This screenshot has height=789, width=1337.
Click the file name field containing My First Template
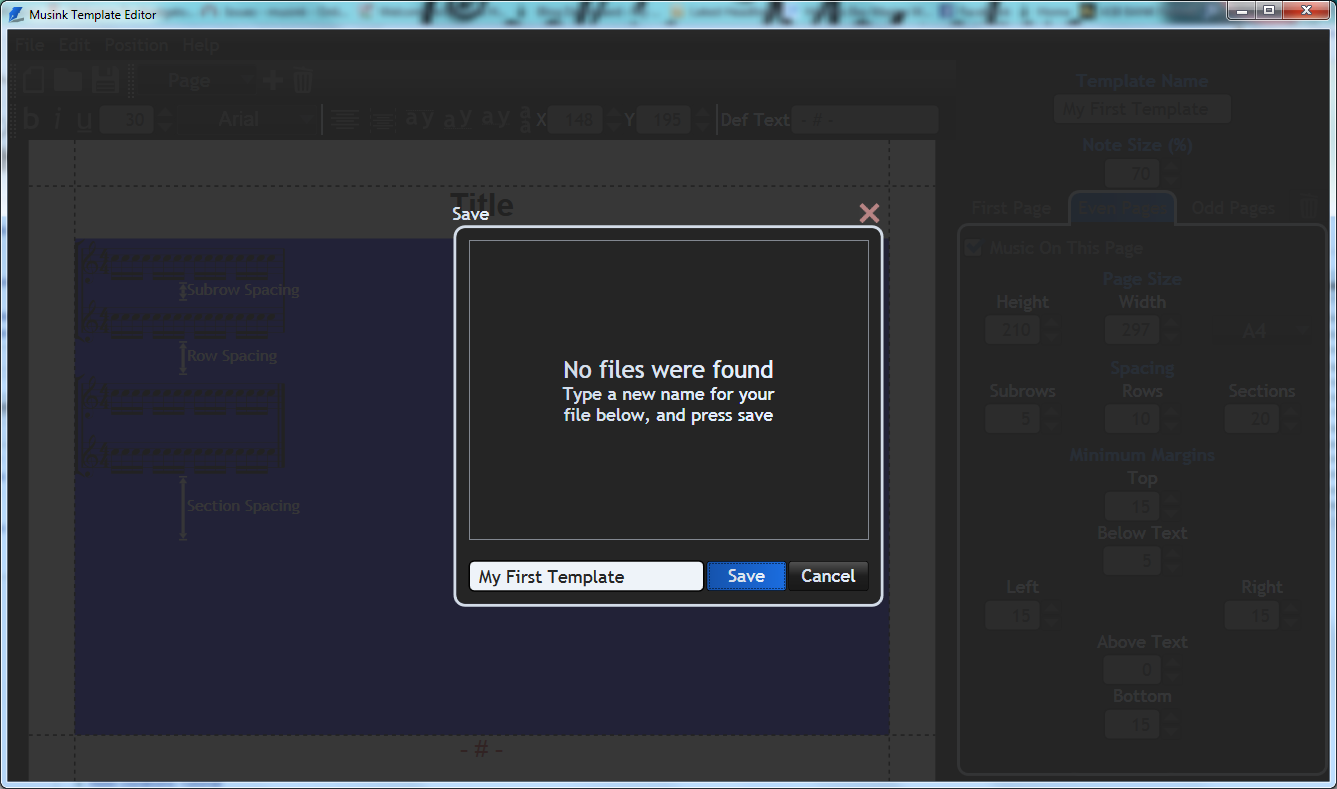(x=585, y=576)
